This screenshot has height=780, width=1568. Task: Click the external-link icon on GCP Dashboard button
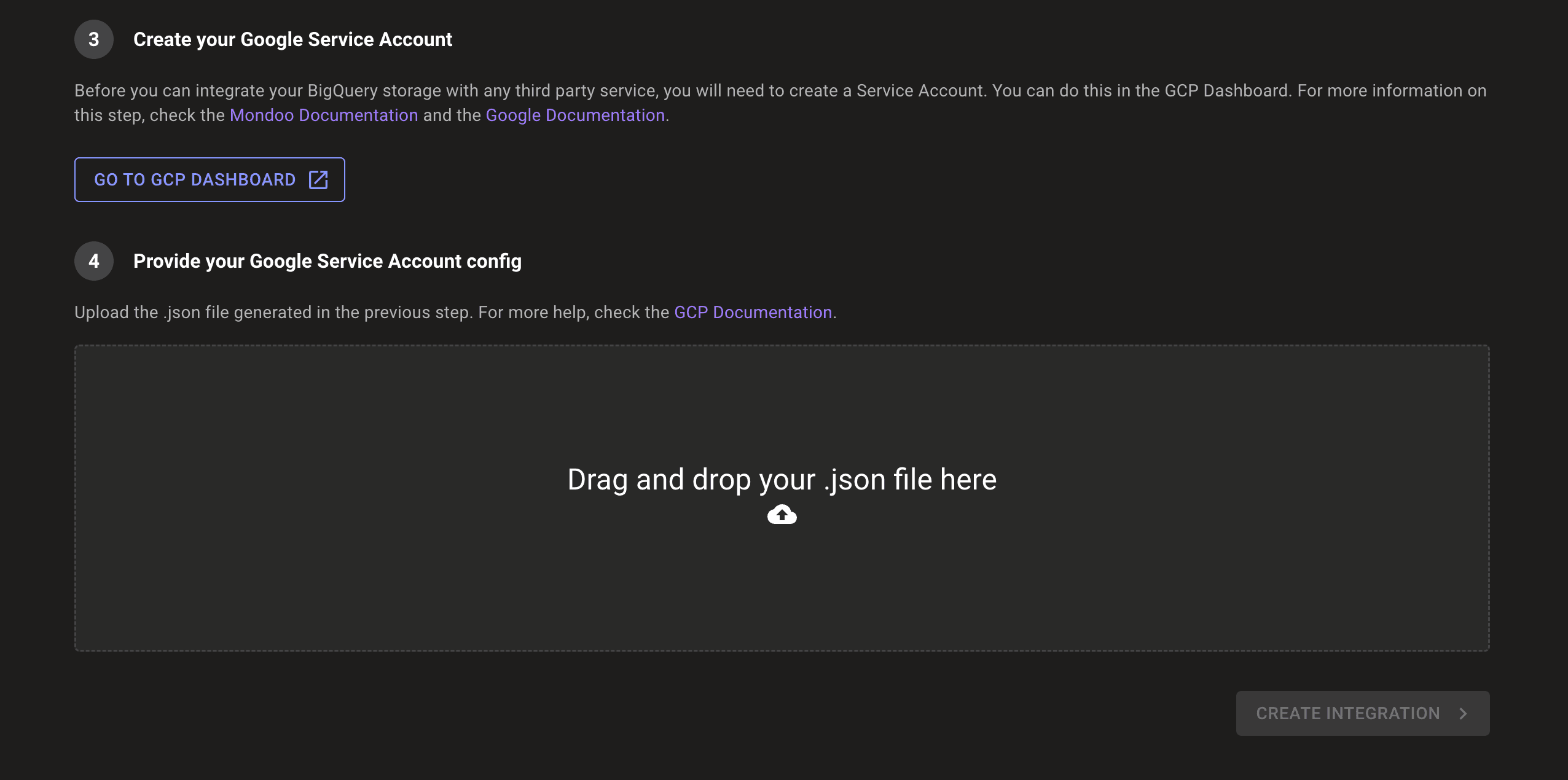(318, 179)
